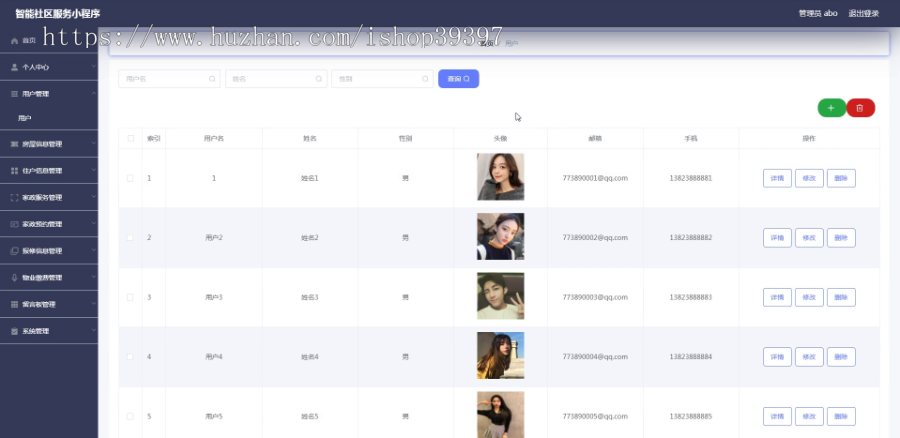Screen dimensions: 900x438
Task: Click the blue 查询 search button
Action: 459,79
